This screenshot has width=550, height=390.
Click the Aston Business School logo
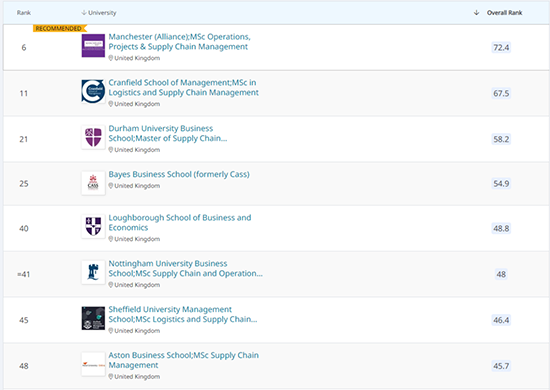[93, 364]
